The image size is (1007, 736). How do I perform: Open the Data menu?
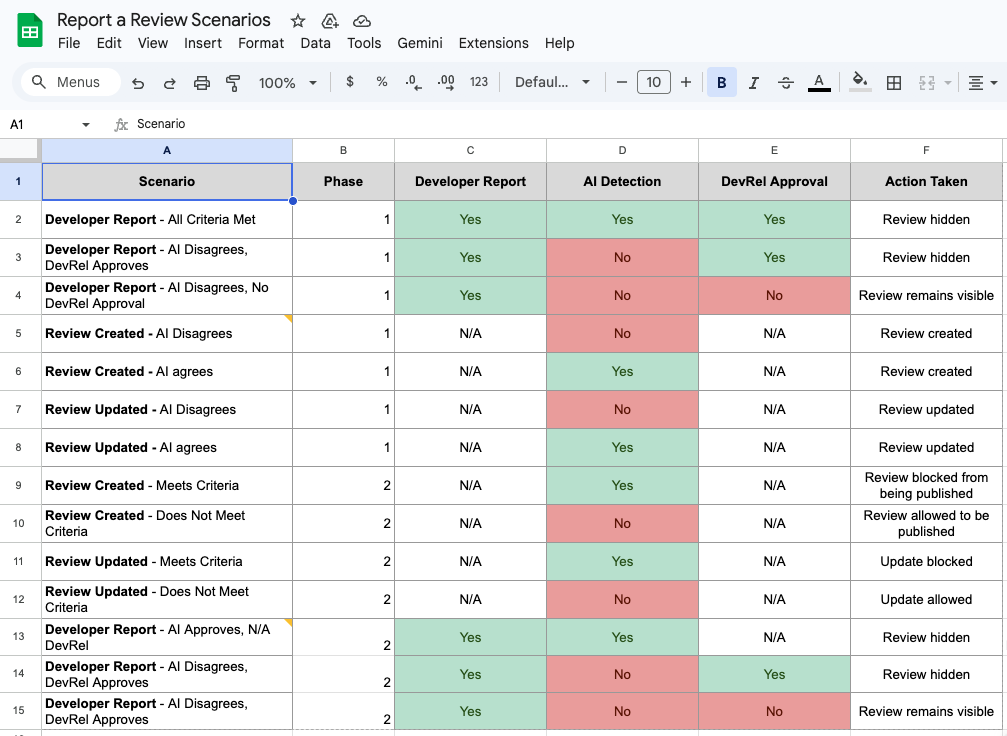pyautogui.click(x=315, y=43)
